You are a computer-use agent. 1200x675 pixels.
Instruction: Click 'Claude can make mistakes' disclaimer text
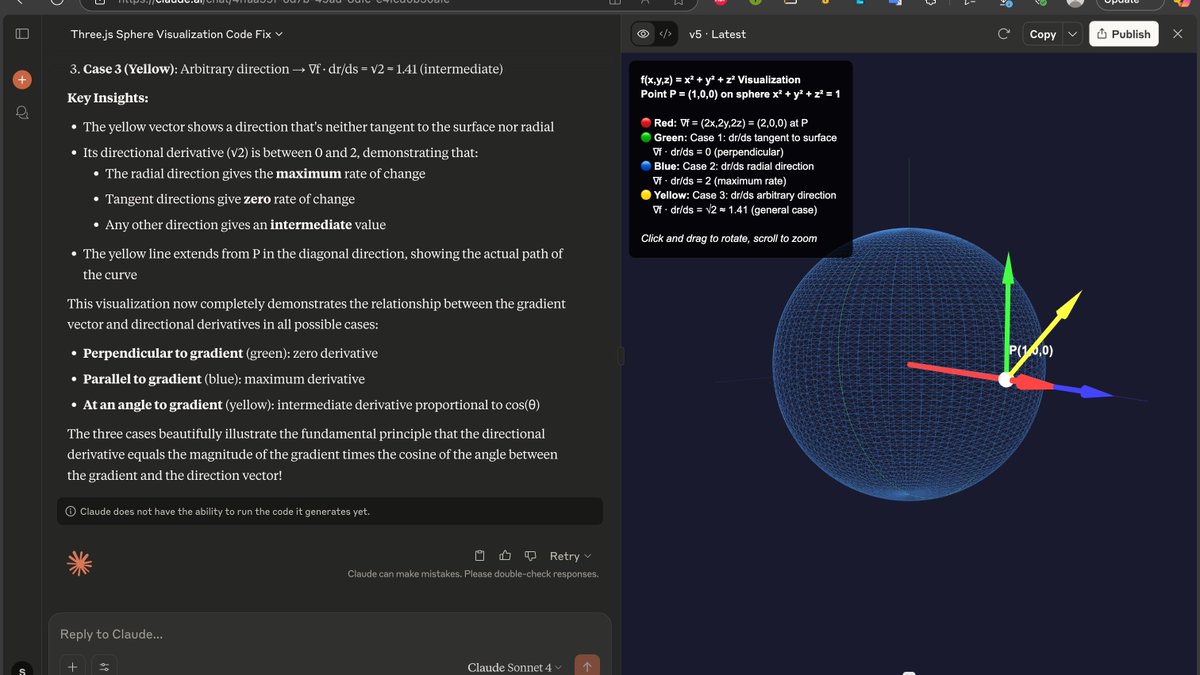(473, 574)
